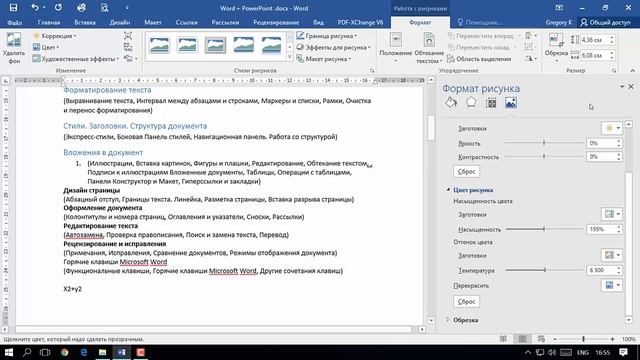Open Граница рисунка picture border menu

pos(327,36)
